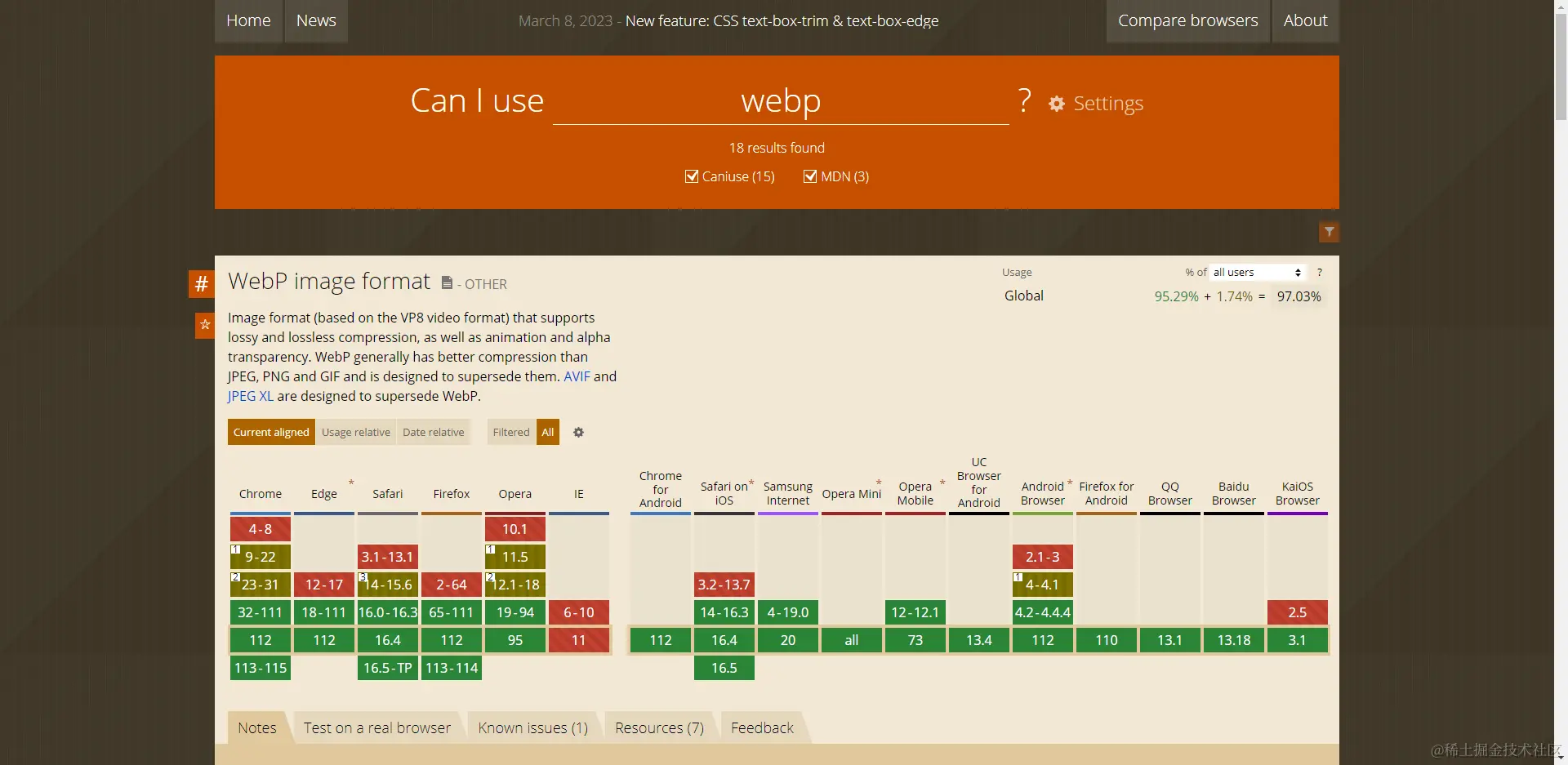Click Edge 18-111 cell
The width and height of the screenshot is (1568, 765).
point(324,612)
